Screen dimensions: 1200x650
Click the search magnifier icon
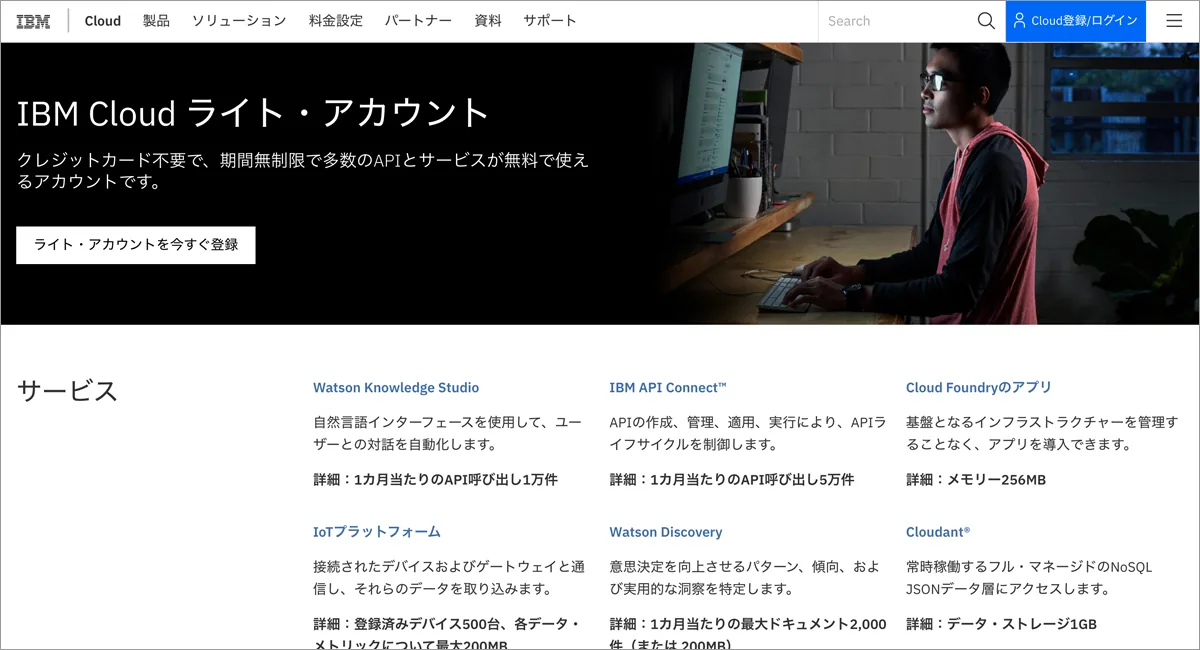(x=986, y=21)
